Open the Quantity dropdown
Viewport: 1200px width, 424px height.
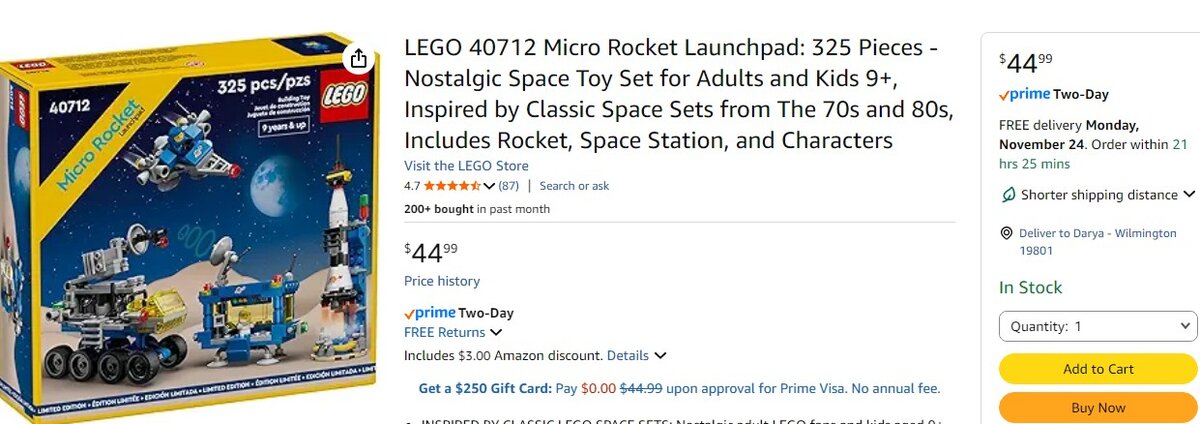tap(1097, 326)
